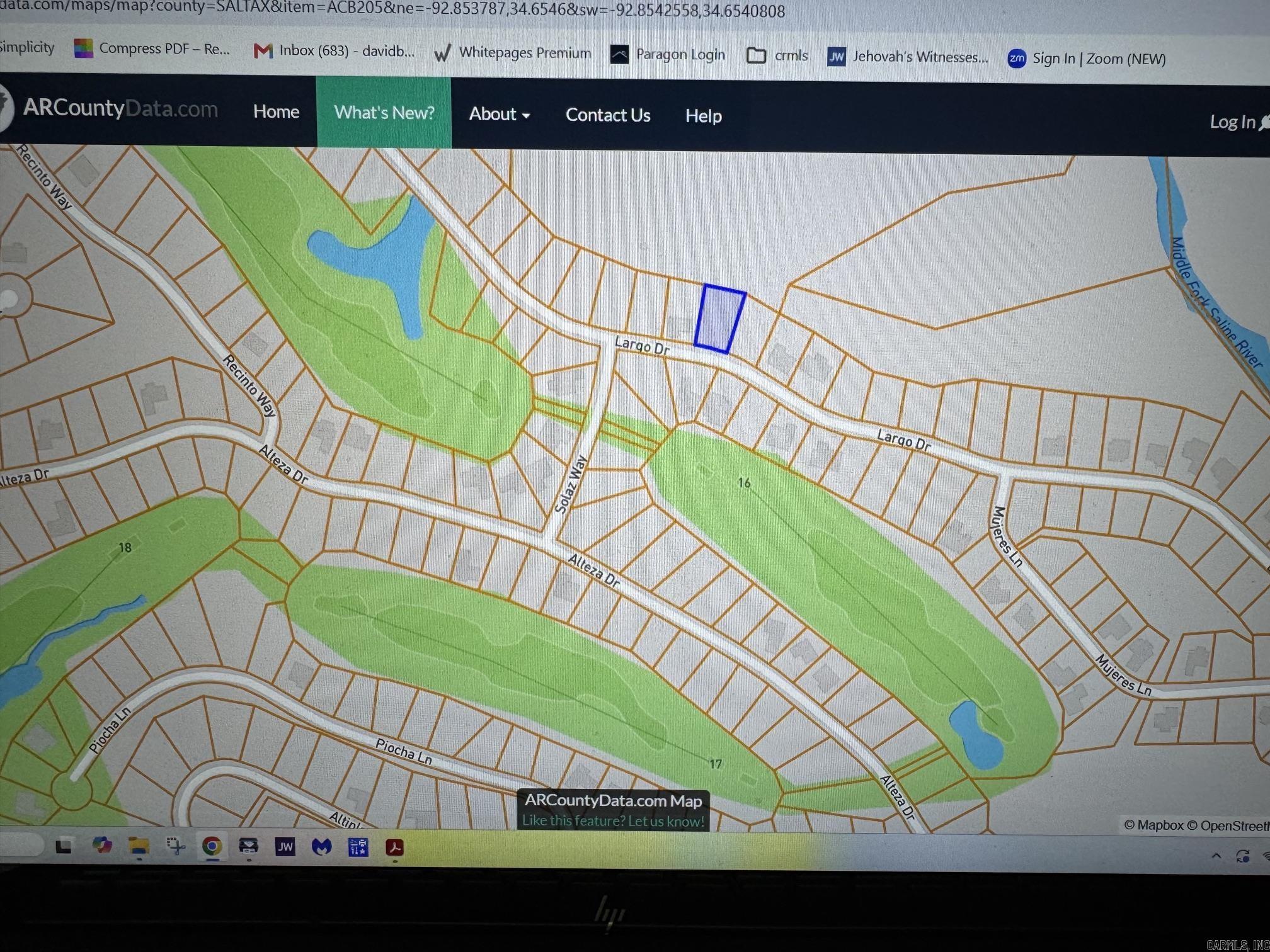The image size is (1270, 952).
Task: Open the blue tools app taskbar icon
Action: 358,847
